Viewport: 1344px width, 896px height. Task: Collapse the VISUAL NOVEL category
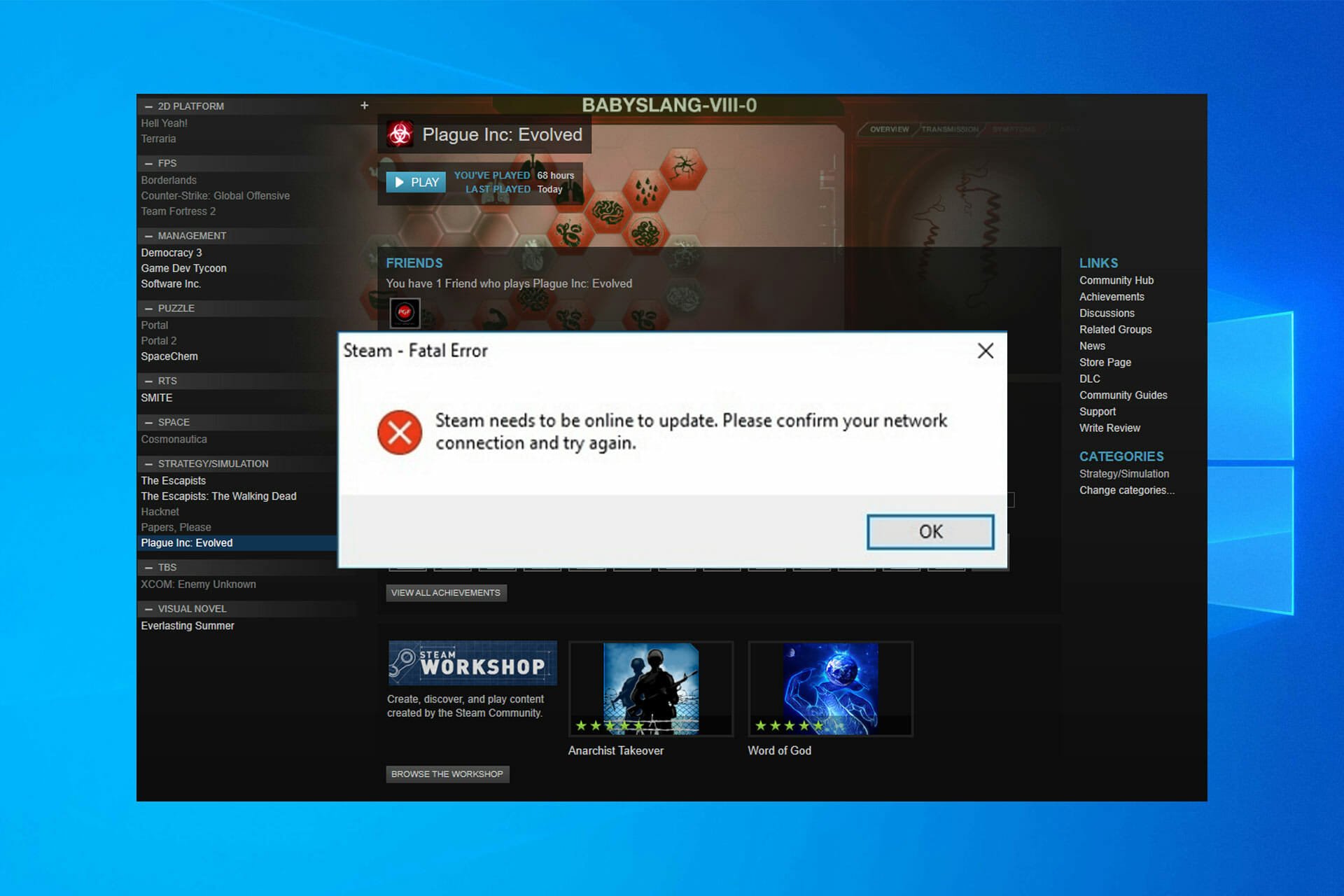pos(148,609)
